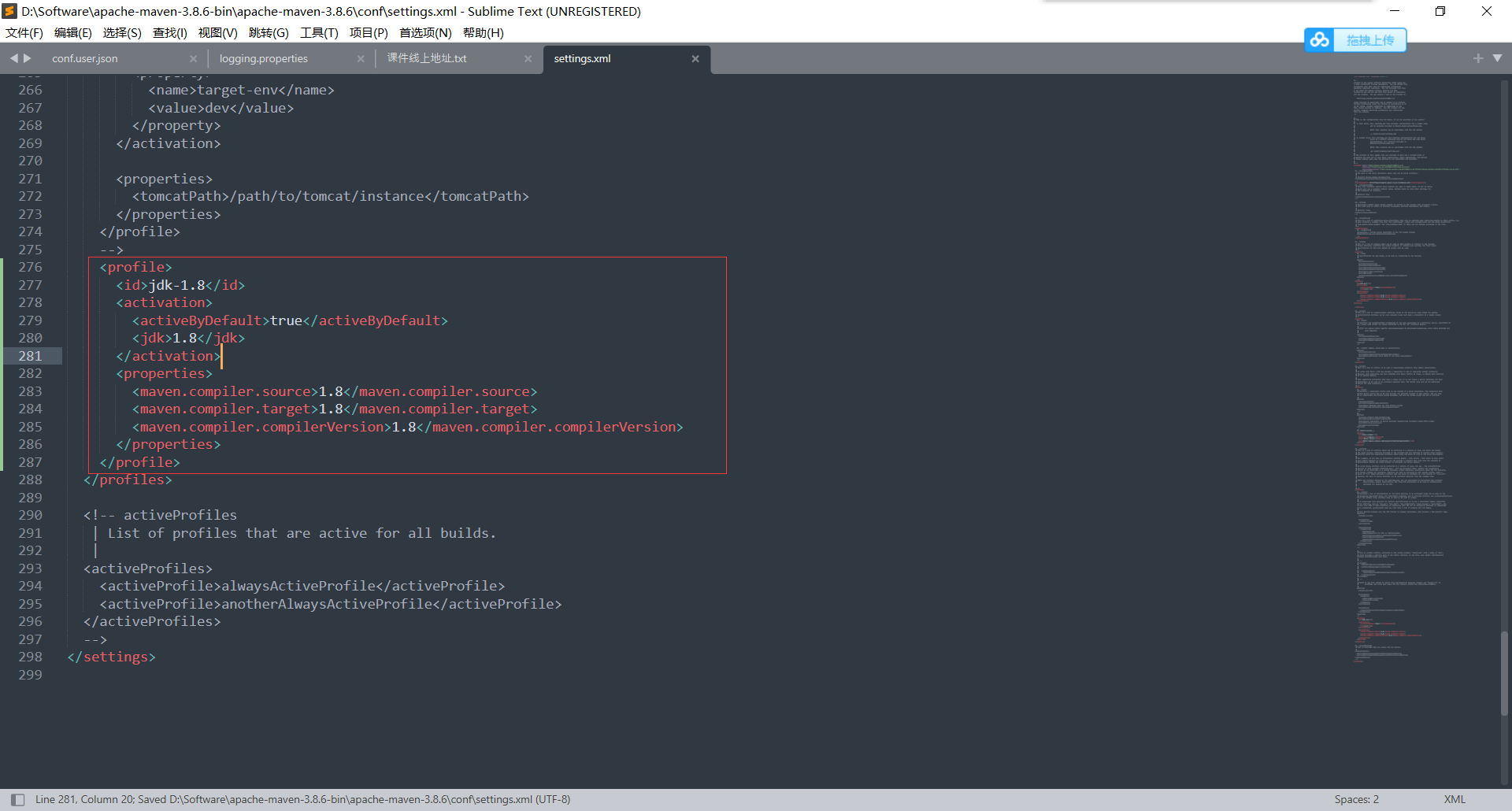The height and width of the screenshot is (811, 1512).
Task: Close the 课件线上地址.txt tab
Action: 528,59
